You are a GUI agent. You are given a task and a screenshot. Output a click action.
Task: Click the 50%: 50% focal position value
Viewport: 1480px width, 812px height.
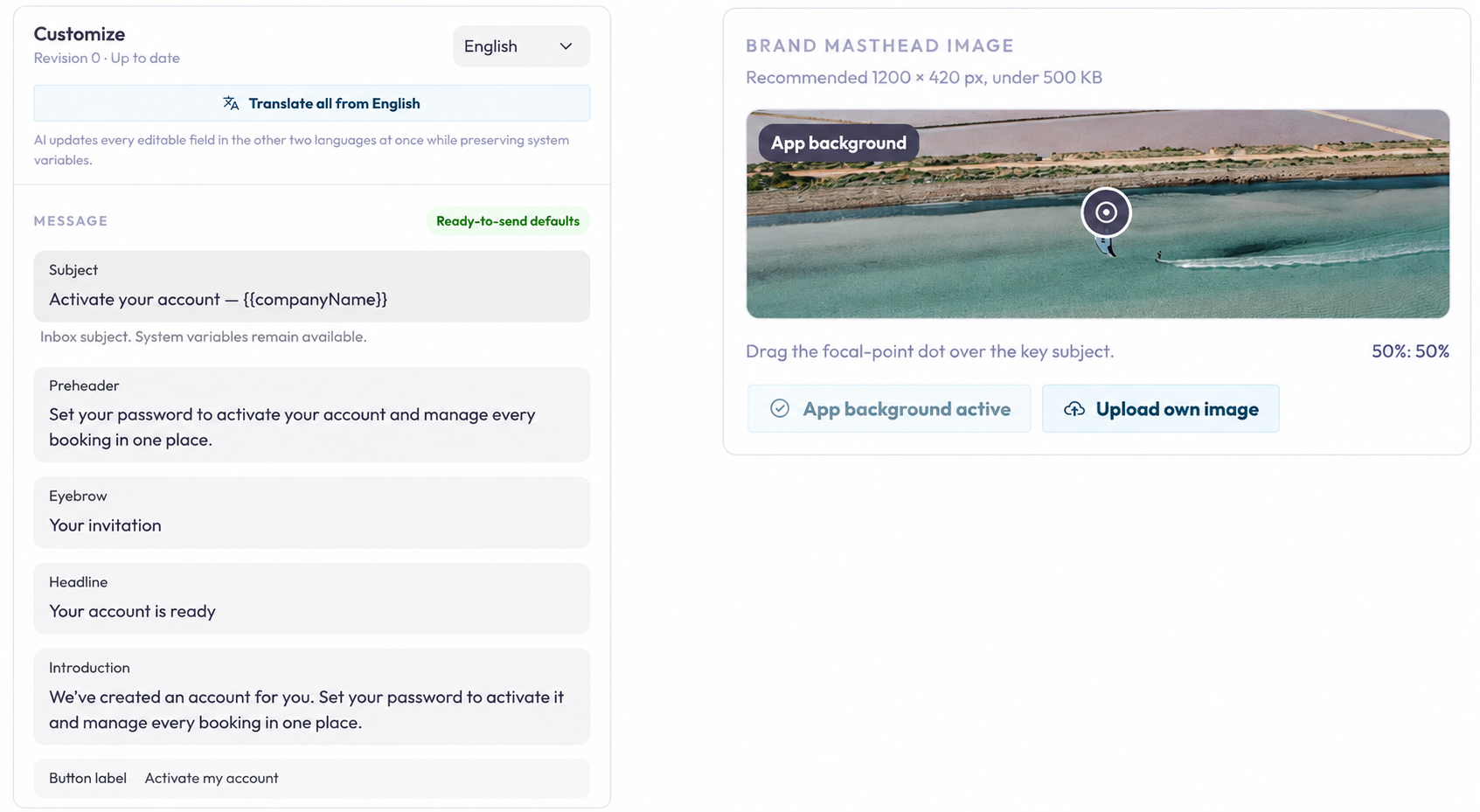[1410, 351]
